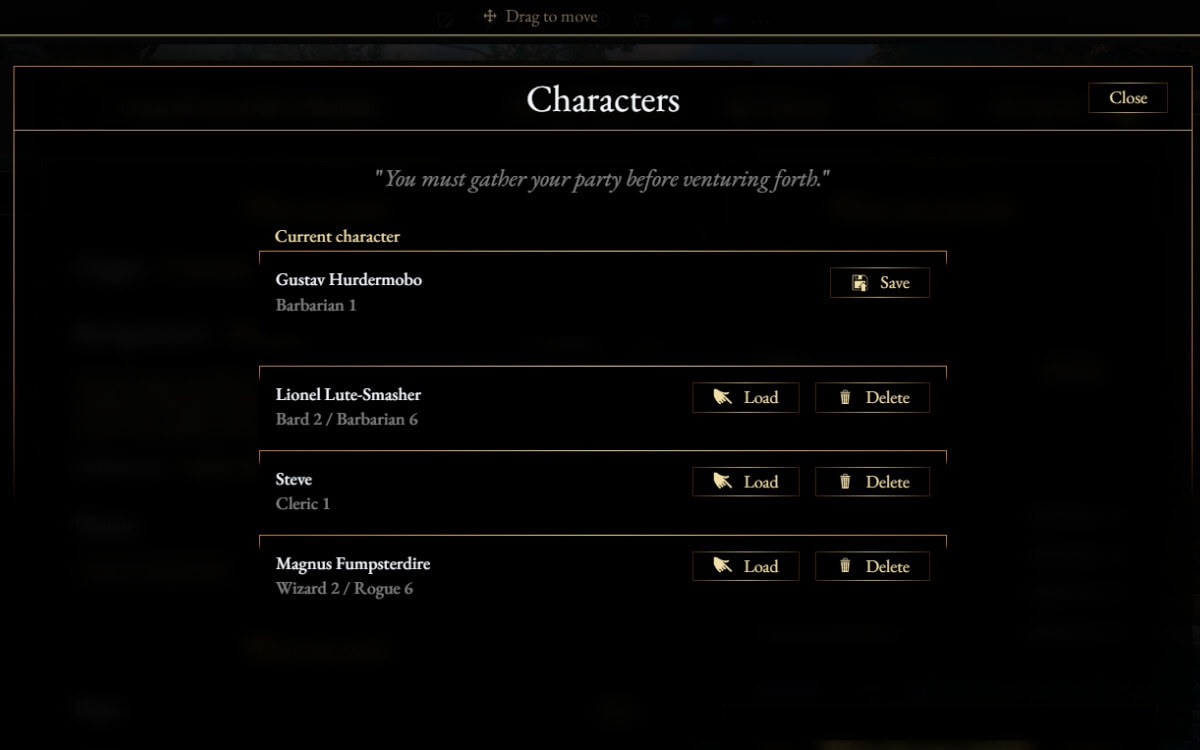This screenshot has height=750, width=1200.
Task: Delete the character named Steve
Action: (x=872, y=481)
